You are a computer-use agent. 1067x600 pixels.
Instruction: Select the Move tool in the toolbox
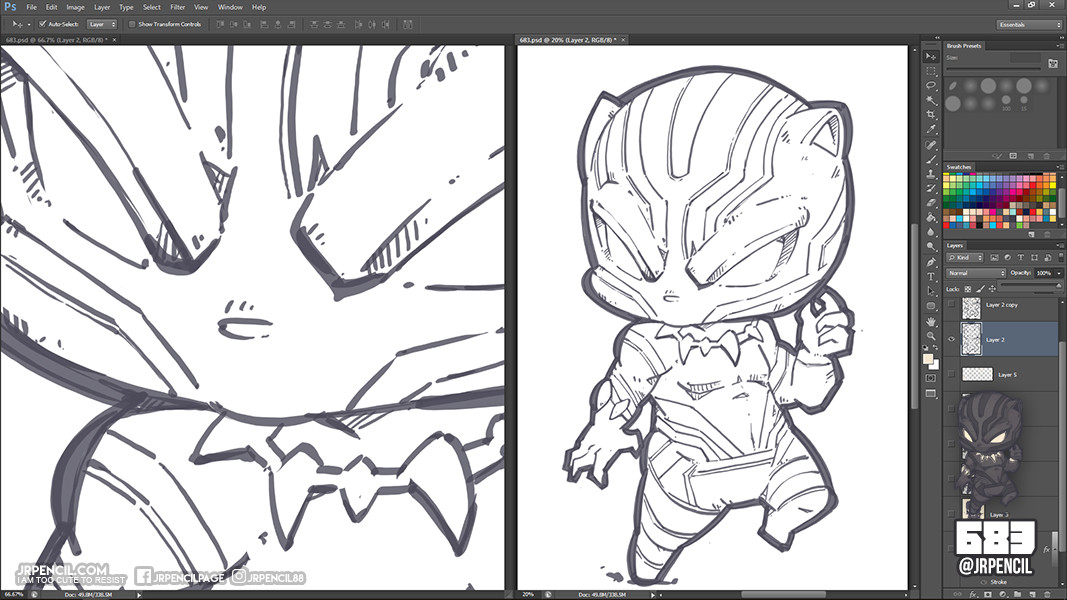click(931, 56)
